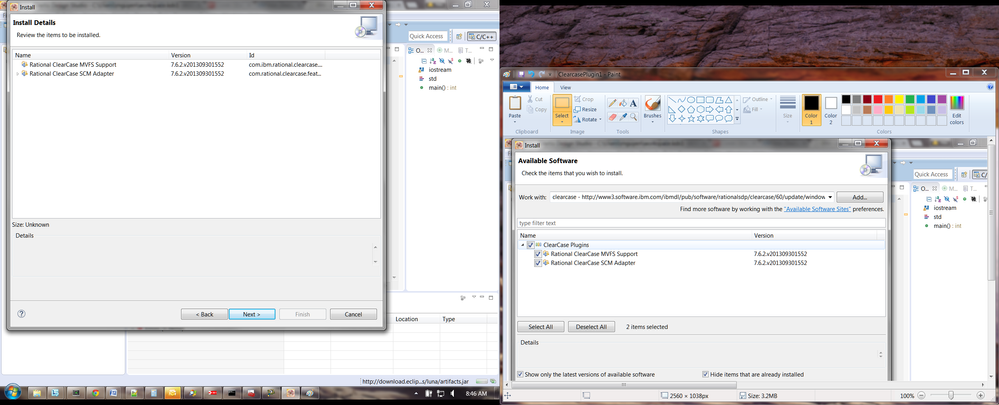The image size is (999, 405).
Task: Expand the Shapes gallery more arrow
Action: [x=737, y=119]
